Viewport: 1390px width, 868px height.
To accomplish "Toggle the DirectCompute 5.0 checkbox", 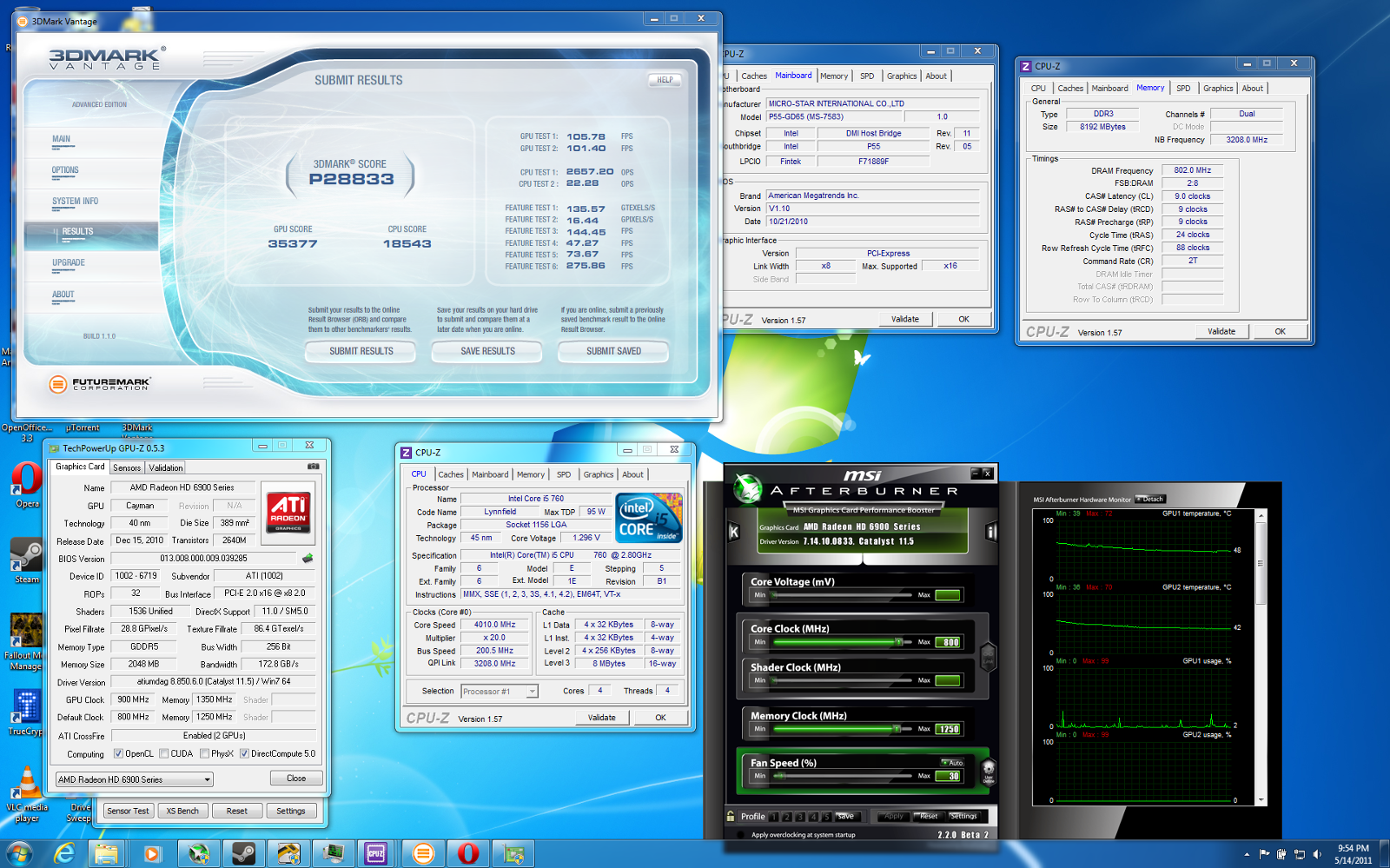I will (244, 753).
